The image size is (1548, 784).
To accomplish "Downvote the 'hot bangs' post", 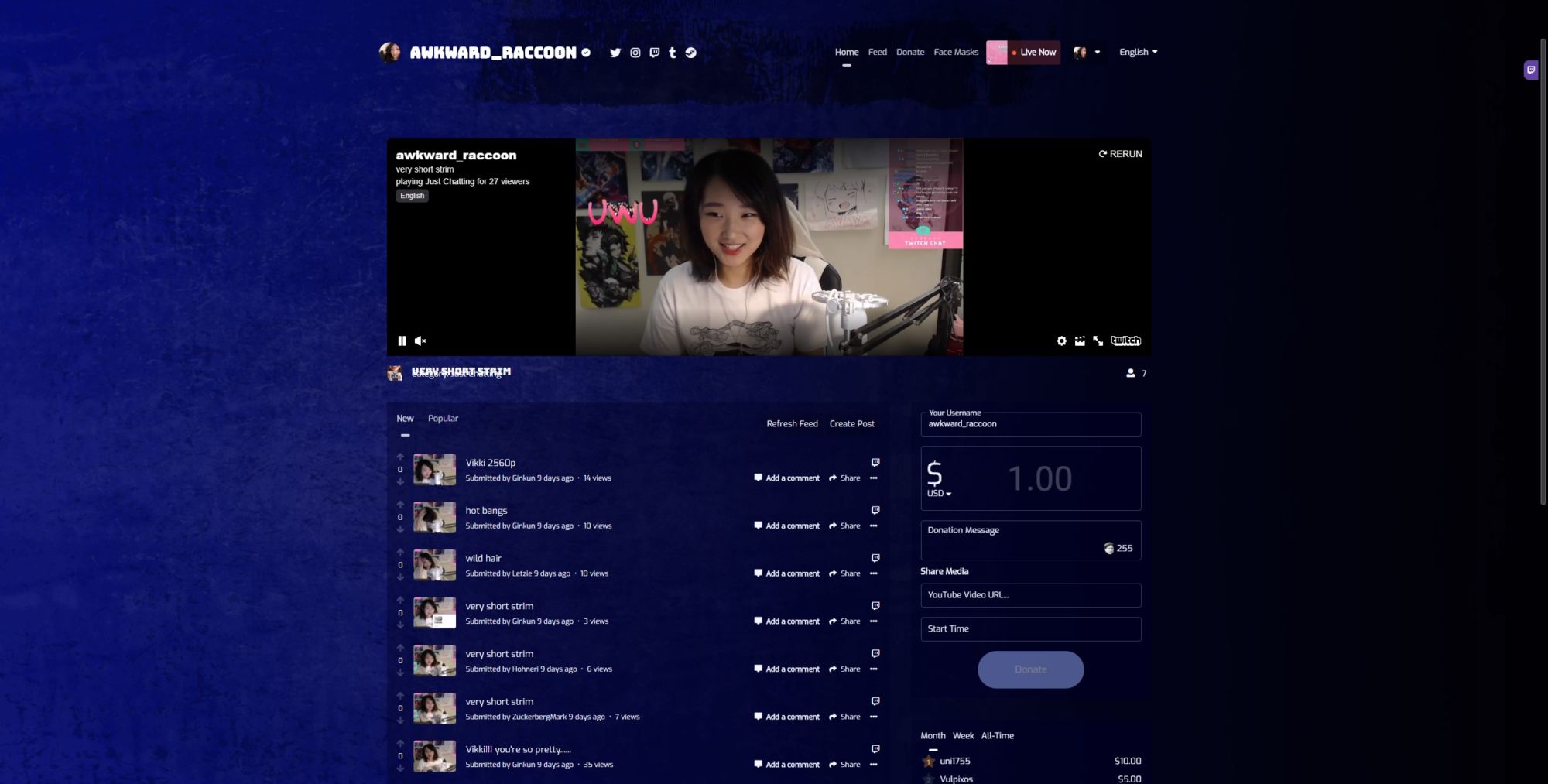I will coord(400,529).
